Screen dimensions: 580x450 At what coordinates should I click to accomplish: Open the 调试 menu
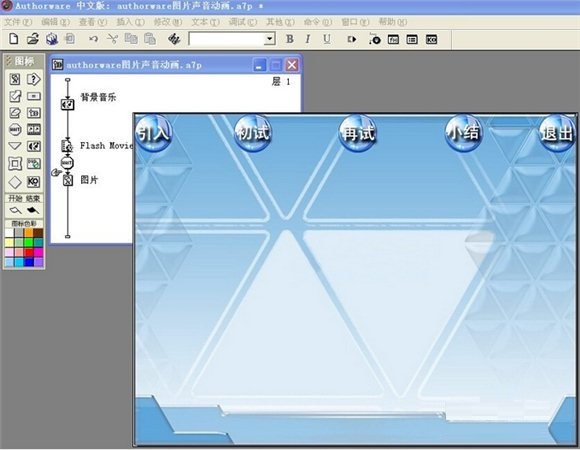point(243,22)
